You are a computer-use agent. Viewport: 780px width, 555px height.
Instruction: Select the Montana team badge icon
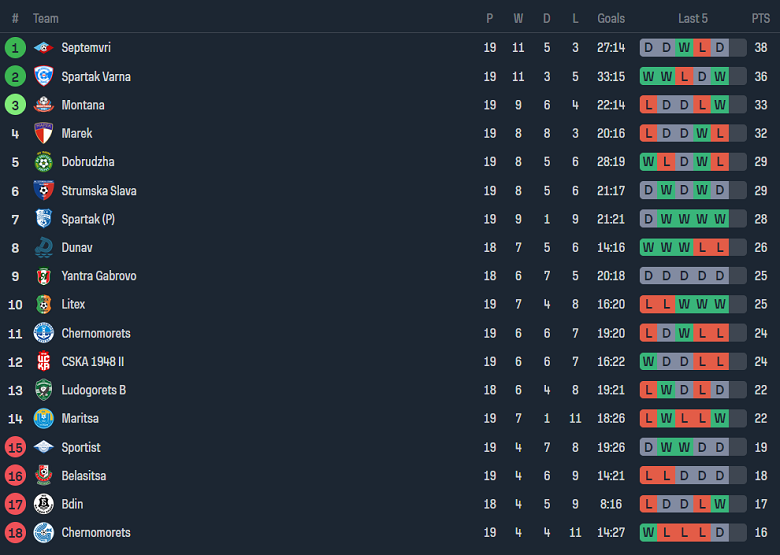pyautogui.click(x=43, y=105)
